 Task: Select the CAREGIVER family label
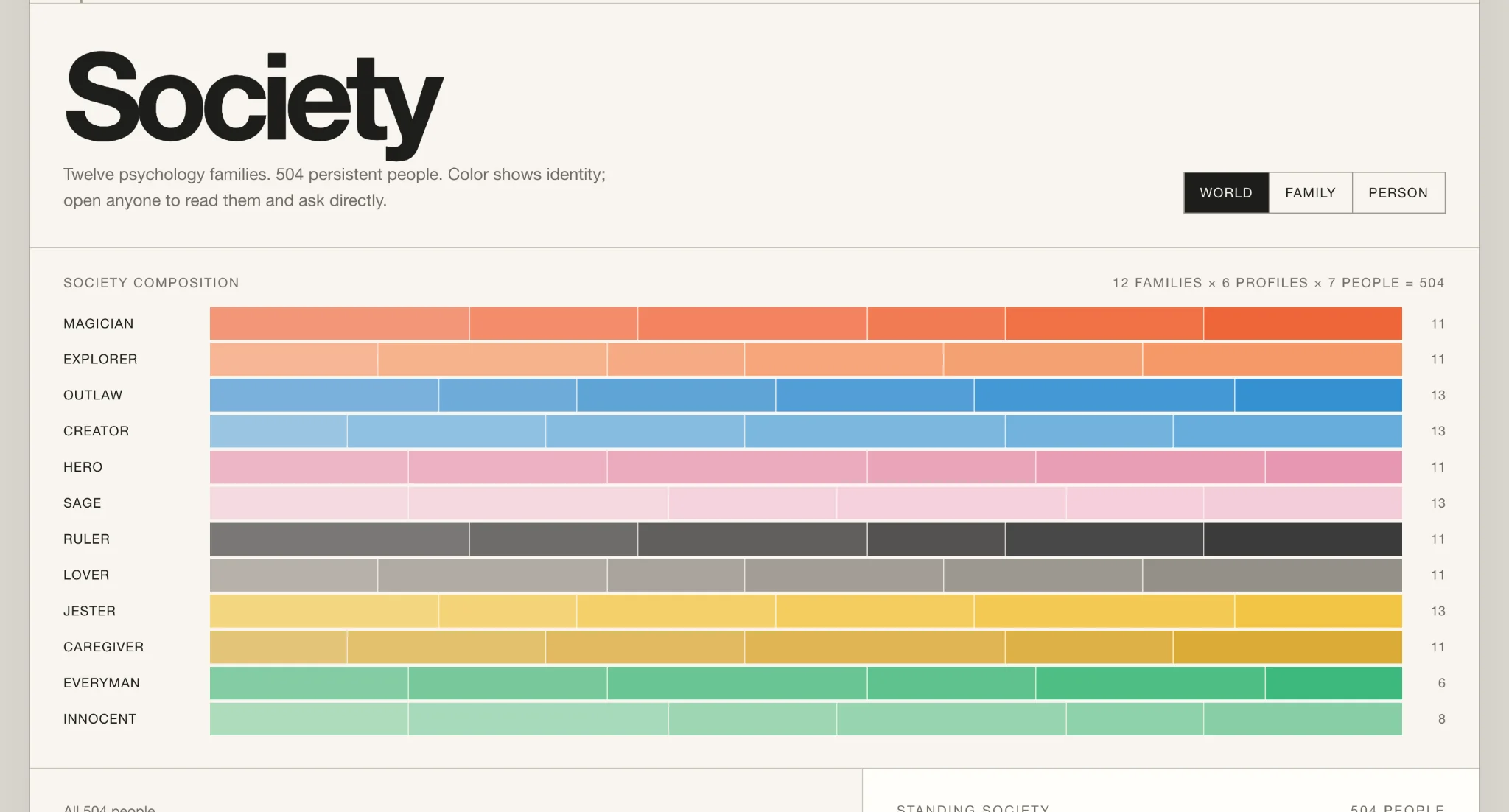104,647
